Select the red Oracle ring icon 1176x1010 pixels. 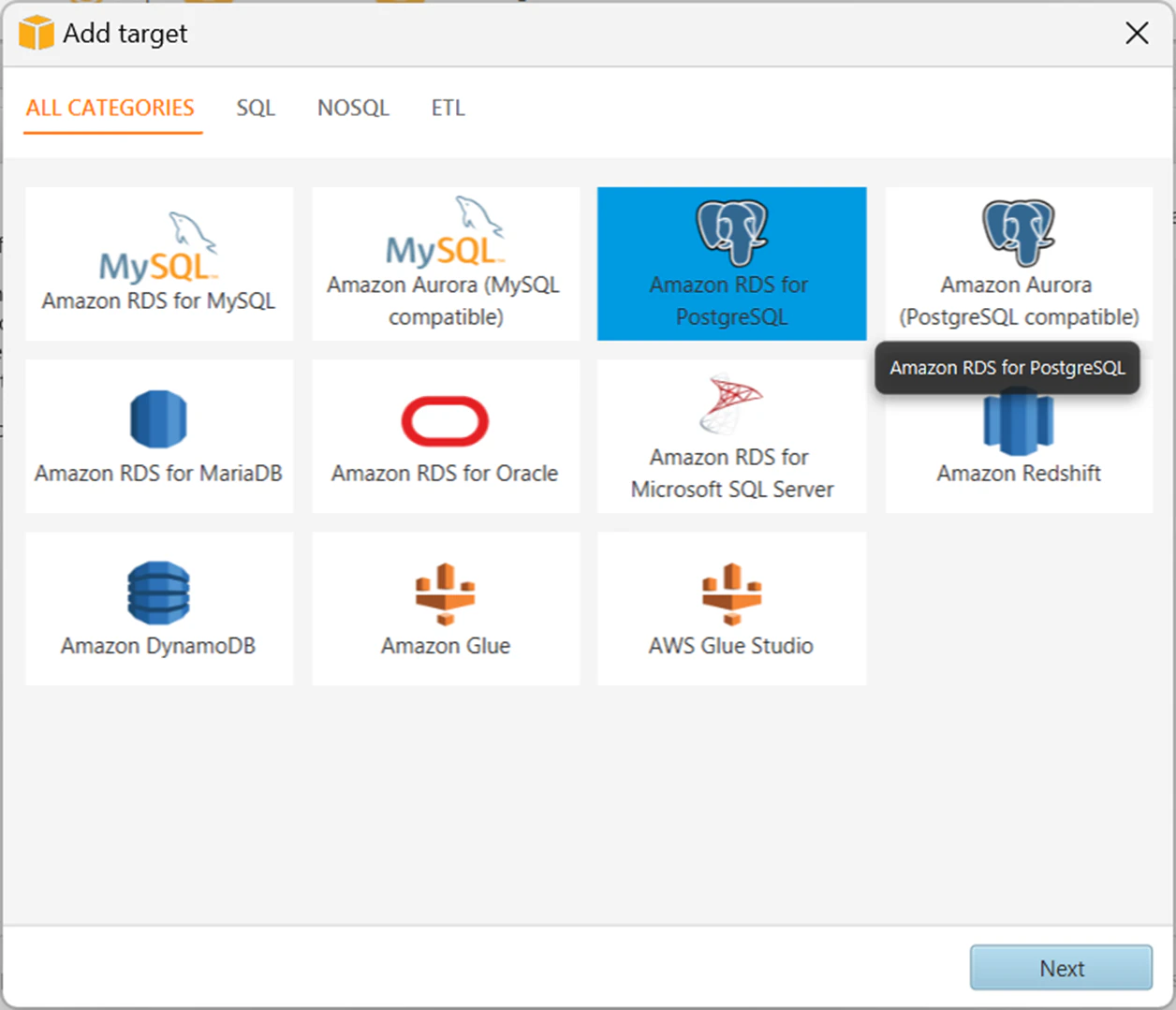pos(445,421)
